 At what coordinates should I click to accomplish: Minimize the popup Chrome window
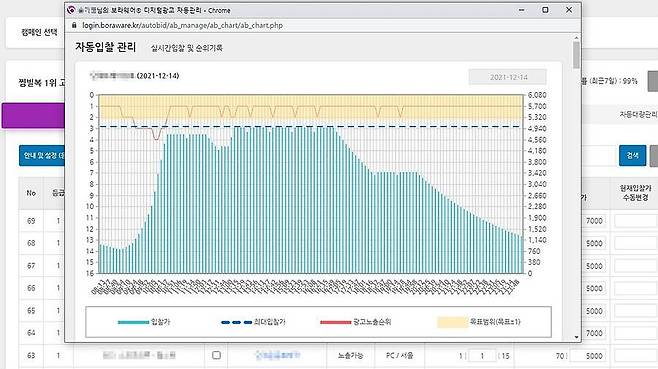point(522,10)
